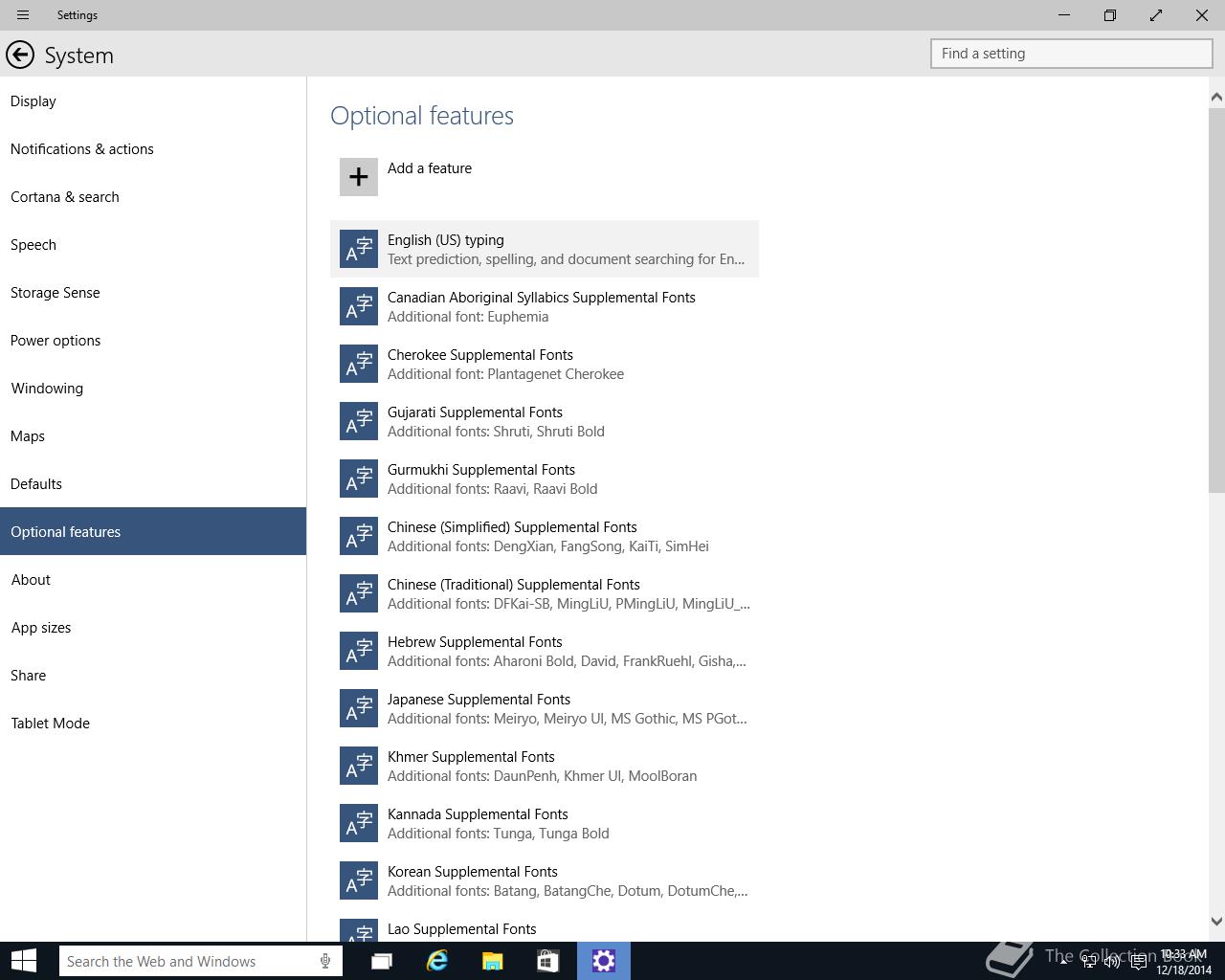1225x980 pixels.
Task: Open Cortana & search settings
Action: click(x=153, y=196)
